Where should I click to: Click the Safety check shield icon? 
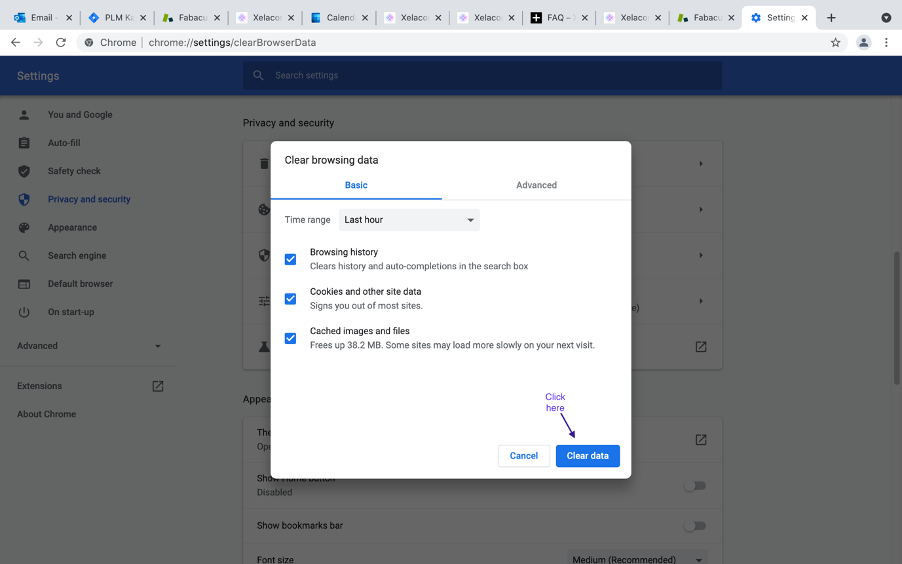click(25, 171)
